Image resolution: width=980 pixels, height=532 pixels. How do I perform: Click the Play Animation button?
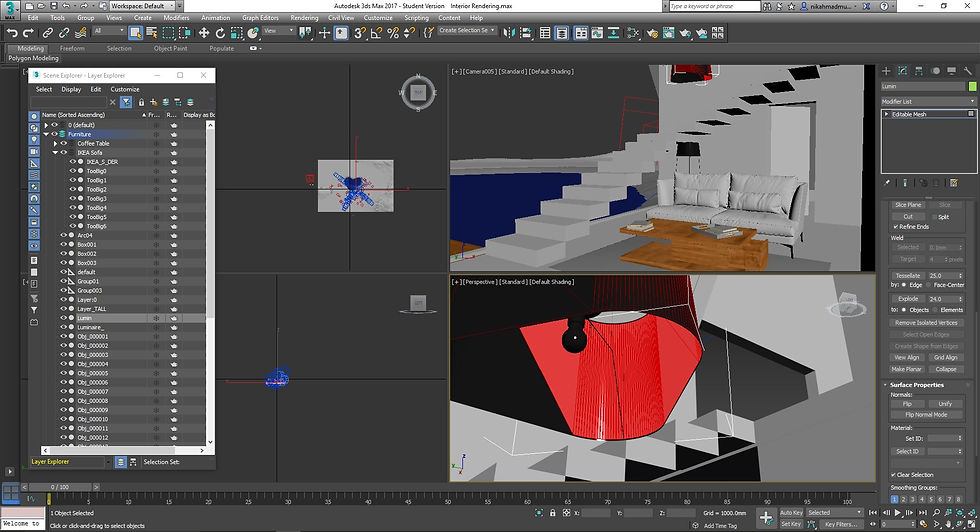tap(898, 513)
